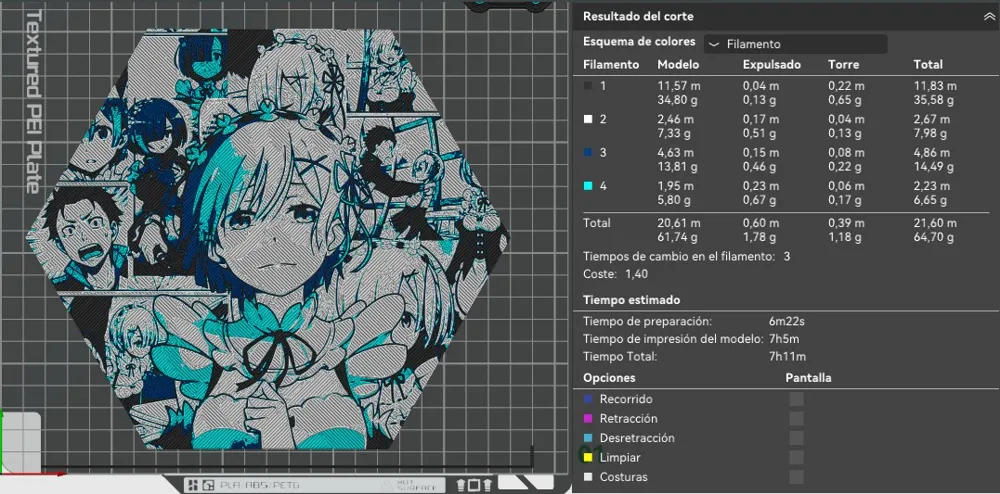Click the 1,18 g total tower value
The image size is (1000, 494).
(x=844, y=238)
